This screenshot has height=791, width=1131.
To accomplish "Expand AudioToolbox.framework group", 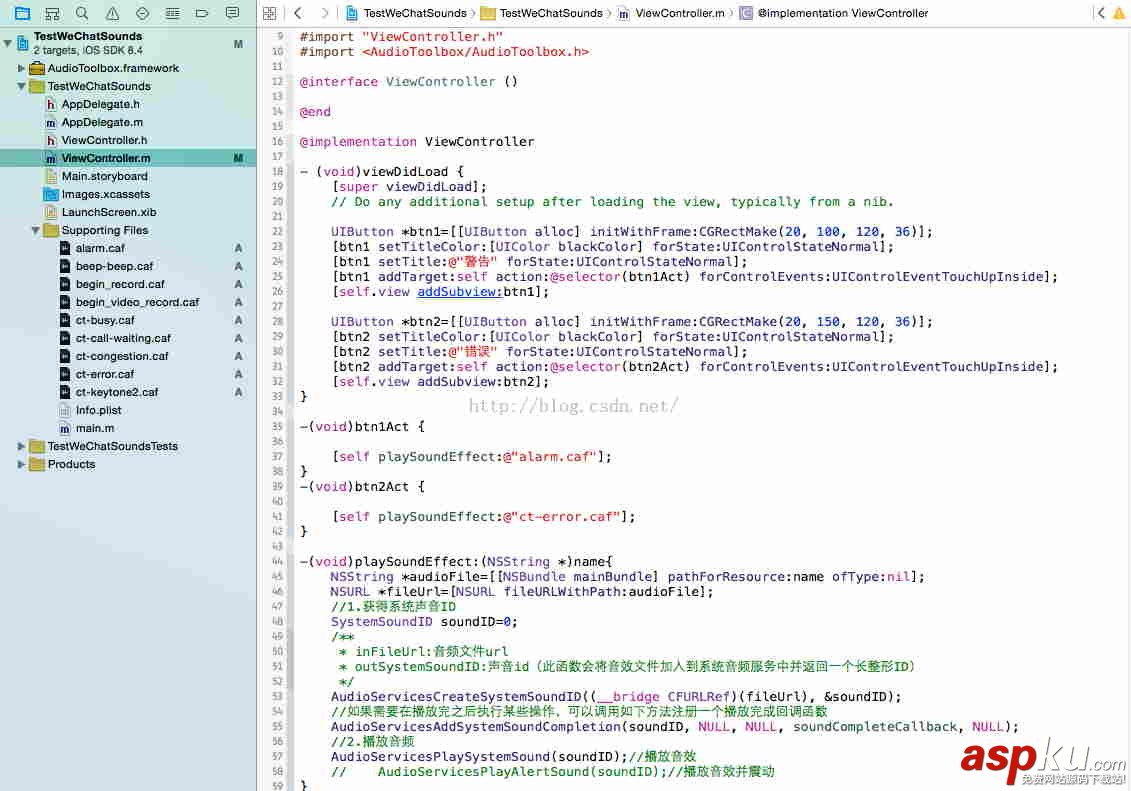I will click(x=21, y=69).
